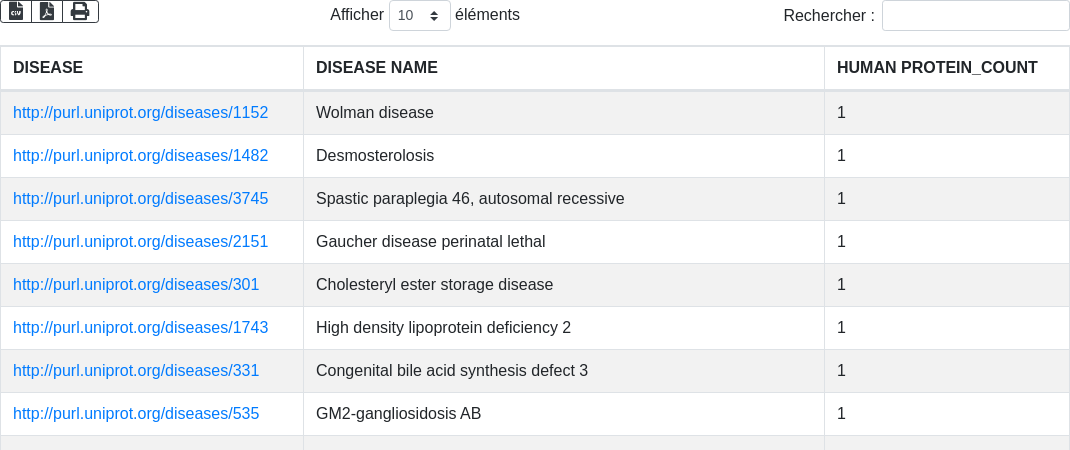Export table as CSV file icon
Viewport: 1070px width, 450px height.
16,11
